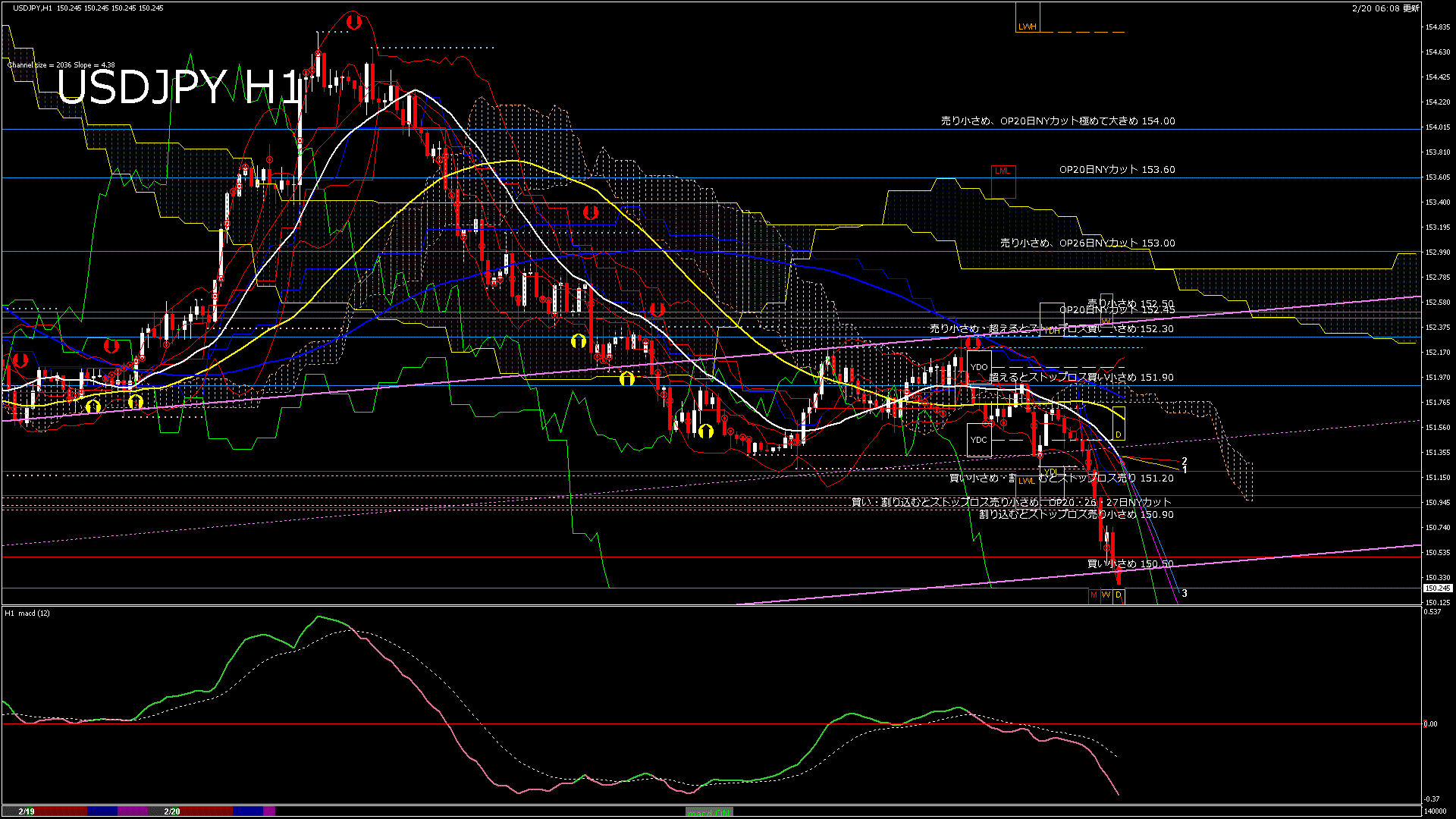Click the 154.00 sell order annotation

[x=1058, y=121]
